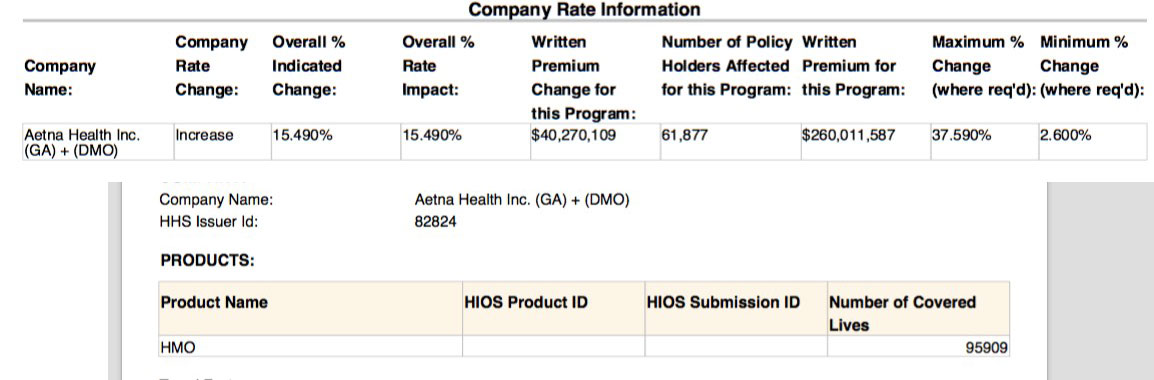Click the Maximum % Change column header

click(x=983, y=66)
